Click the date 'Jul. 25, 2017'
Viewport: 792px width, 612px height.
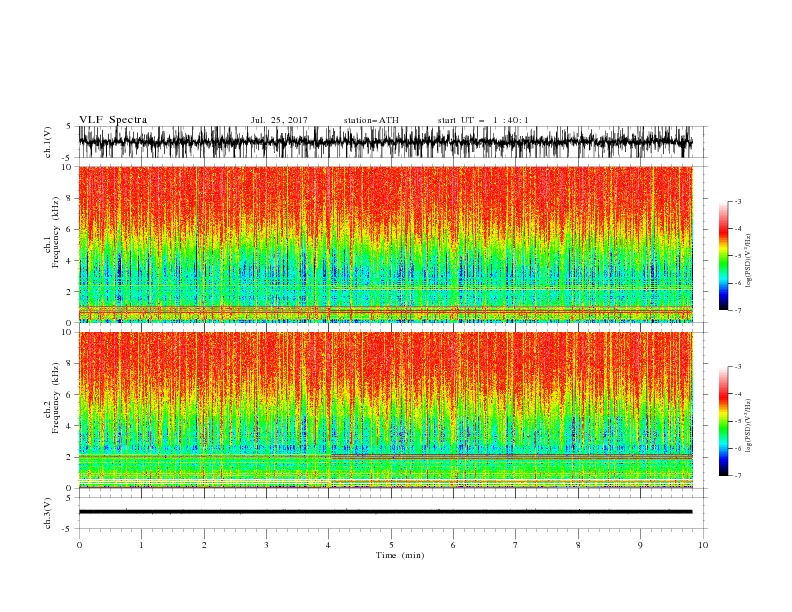click(x=279, y=120)
